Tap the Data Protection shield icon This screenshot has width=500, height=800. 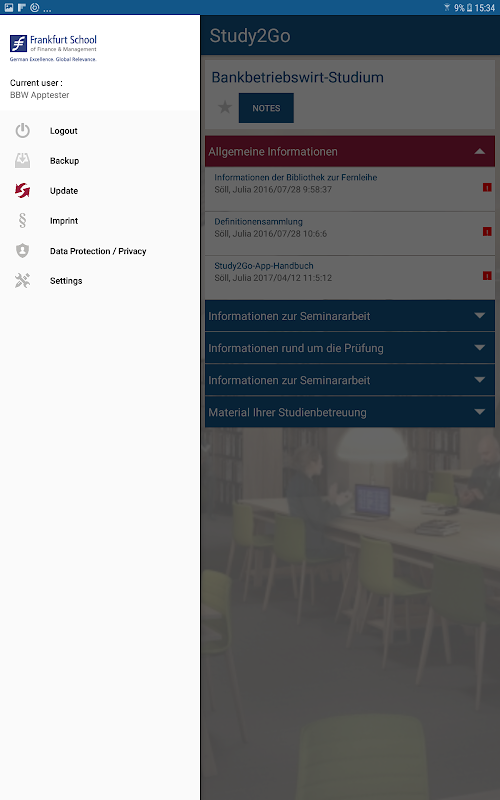[x=22, y=251]
